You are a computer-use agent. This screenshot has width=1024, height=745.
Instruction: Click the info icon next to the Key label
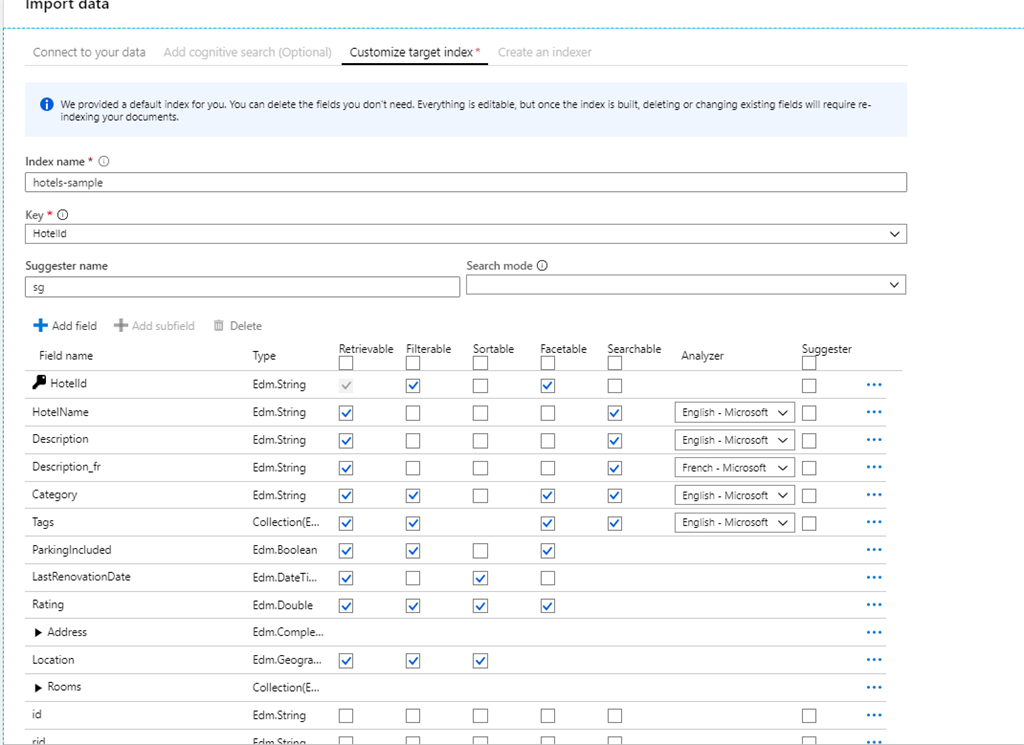(62, 213)
